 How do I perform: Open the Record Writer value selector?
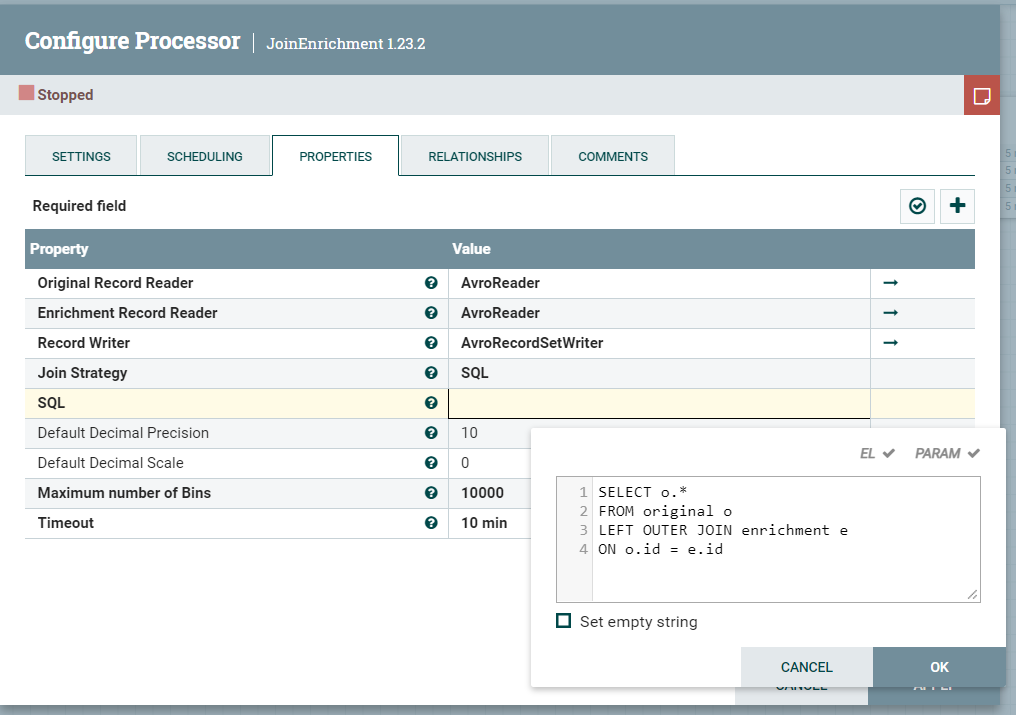click(x=655, y=343)
